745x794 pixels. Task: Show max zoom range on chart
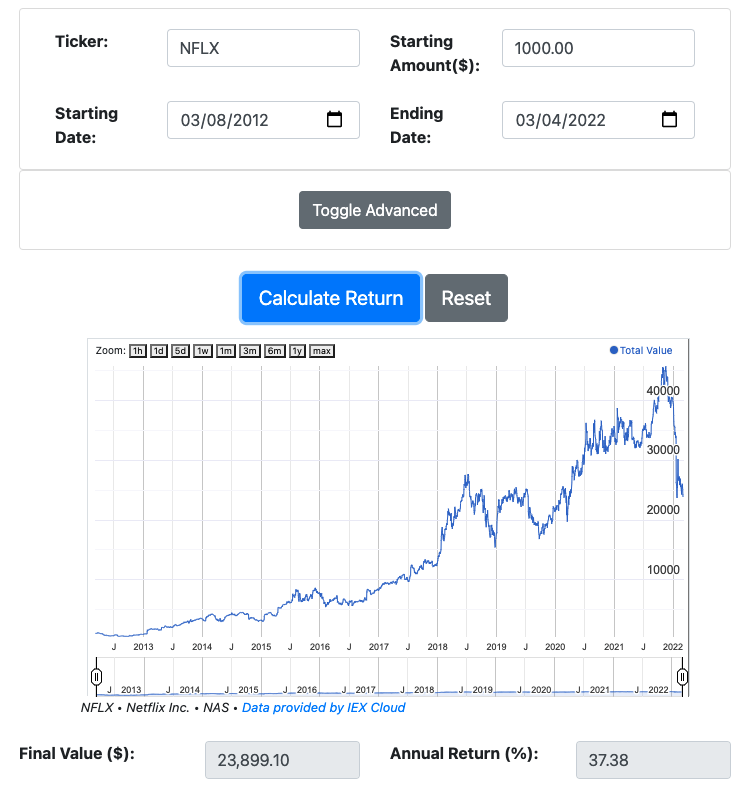tap(322, 351)
